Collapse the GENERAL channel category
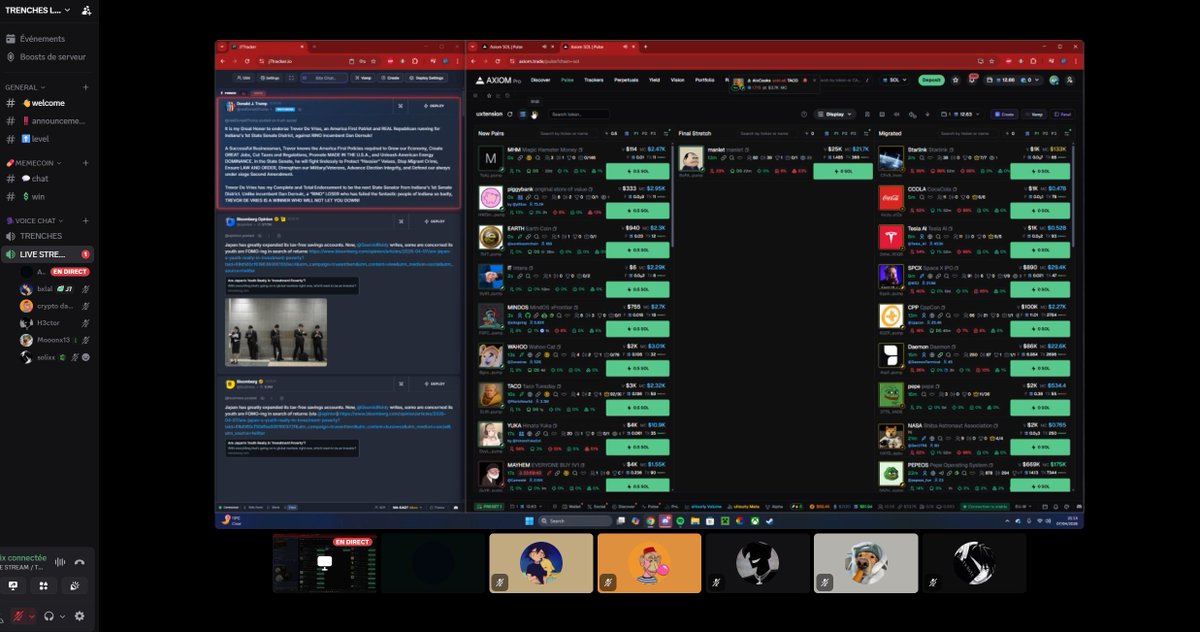The width and height of the screenshot is (1200, 632). pyautogui.click(x=25, y=87)
